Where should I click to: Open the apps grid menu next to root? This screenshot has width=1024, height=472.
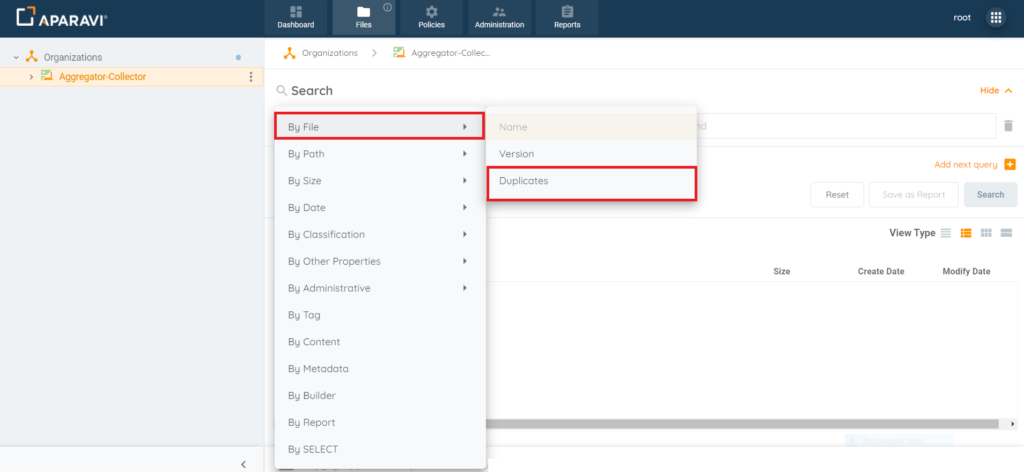pos(995,18)
